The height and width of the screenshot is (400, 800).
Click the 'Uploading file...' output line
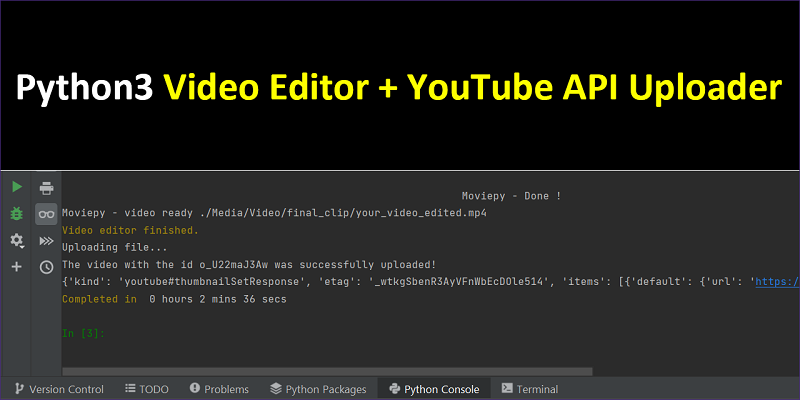115,248
